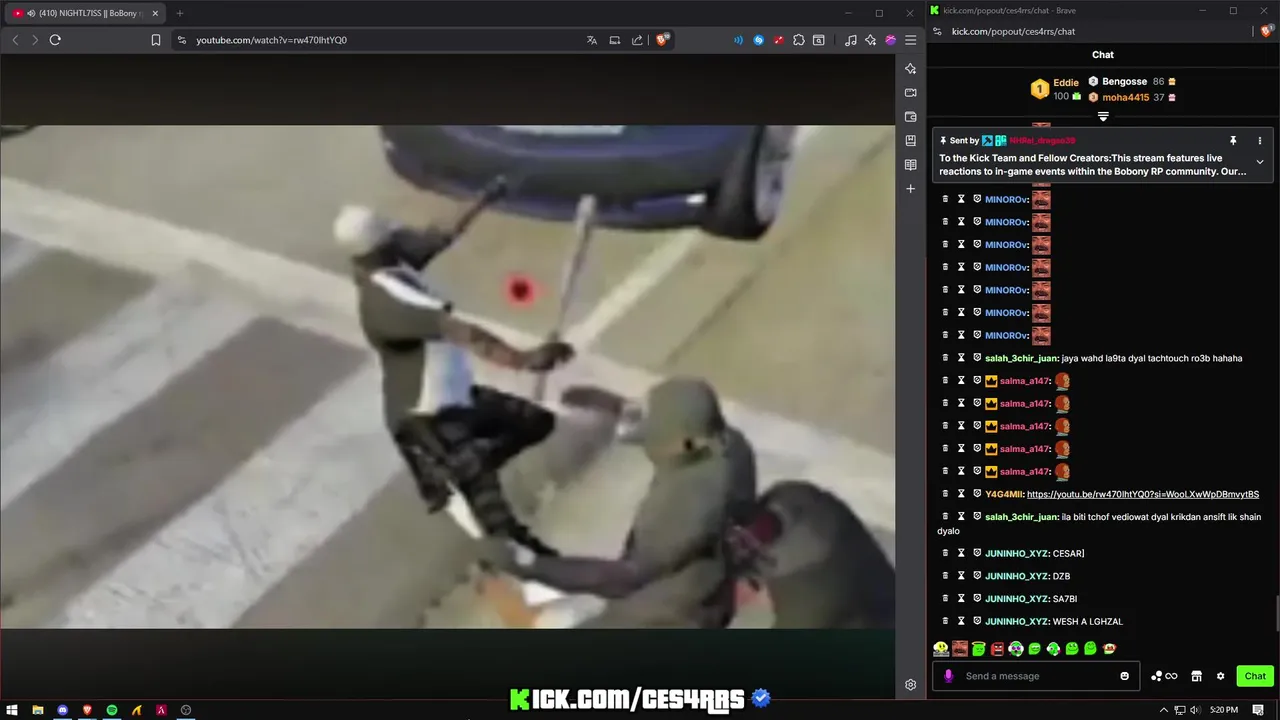Screen dimensions: 1280x720
Task: Add a new item to sidebar
Action: (910, 189)
